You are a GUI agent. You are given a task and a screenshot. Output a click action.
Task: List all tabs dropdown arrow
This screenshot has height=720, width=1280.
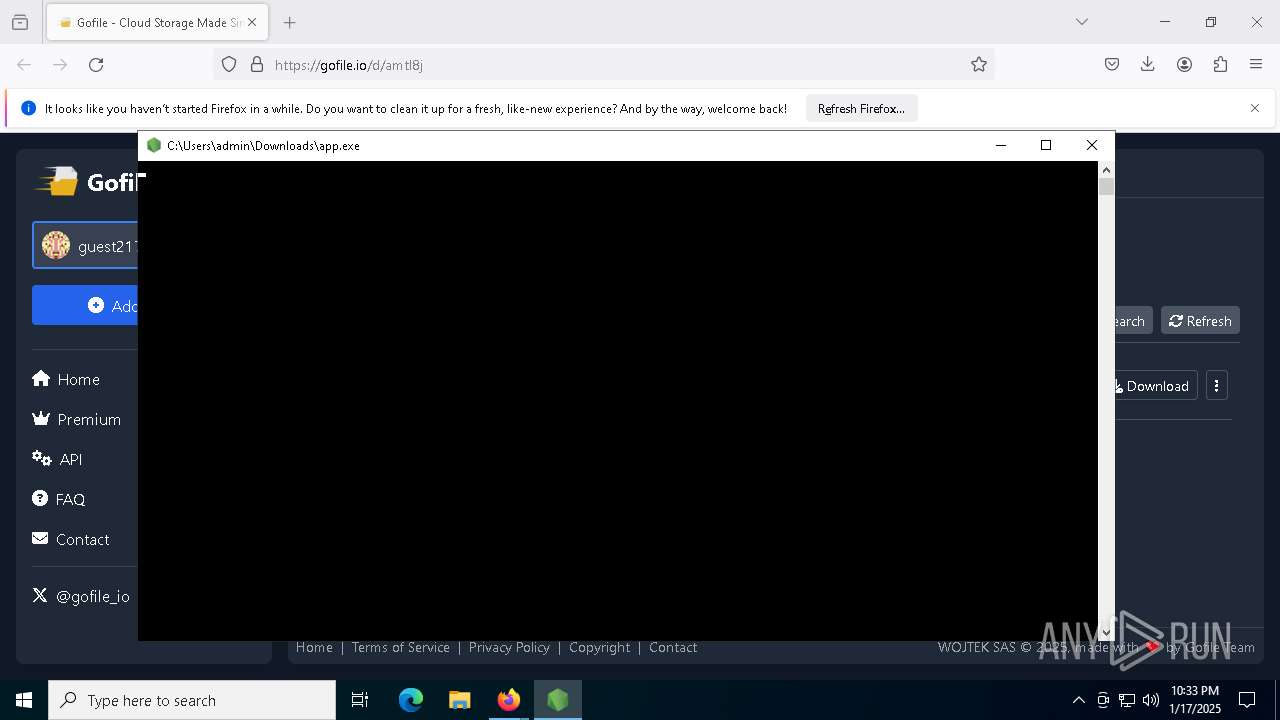pyautogui.click(x=1082, y=22)
